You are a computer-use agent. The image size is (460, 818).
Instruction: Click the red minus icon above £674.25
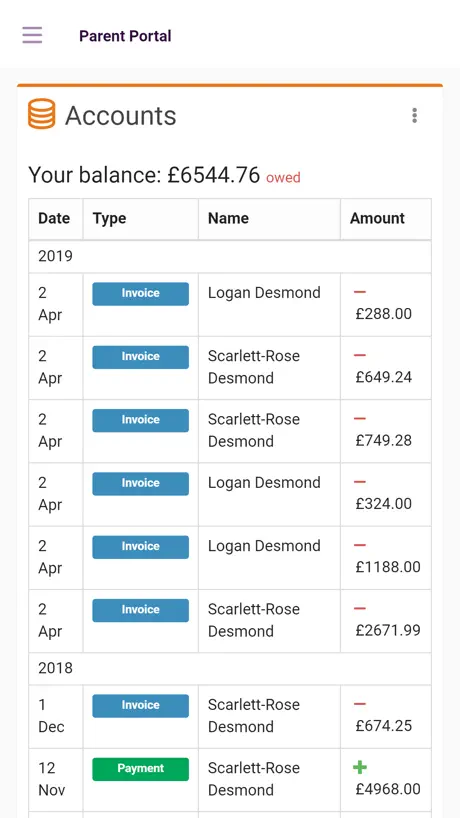tap(360, 704)
